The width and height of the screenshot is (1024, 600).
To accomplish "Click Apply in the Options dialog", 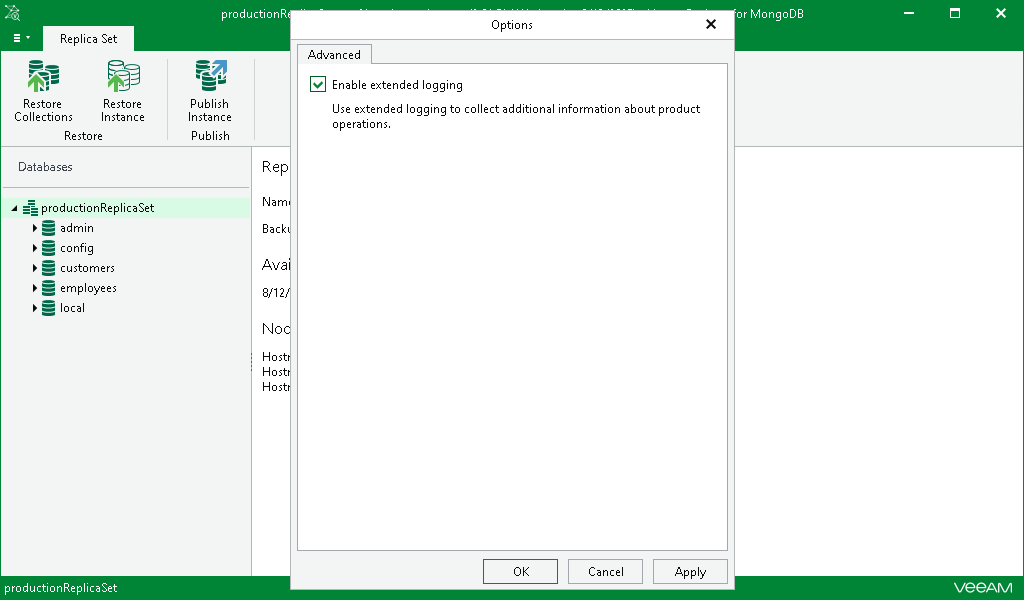I will pos(690,572).
